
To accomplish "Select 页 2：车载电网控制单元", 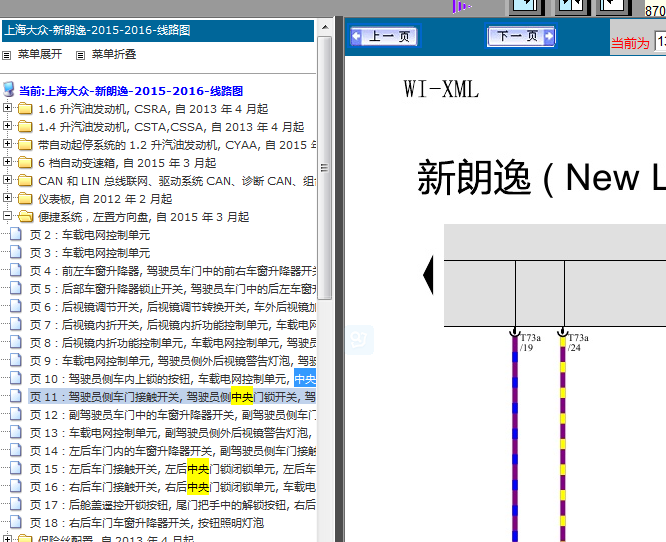I will (90, 235).
